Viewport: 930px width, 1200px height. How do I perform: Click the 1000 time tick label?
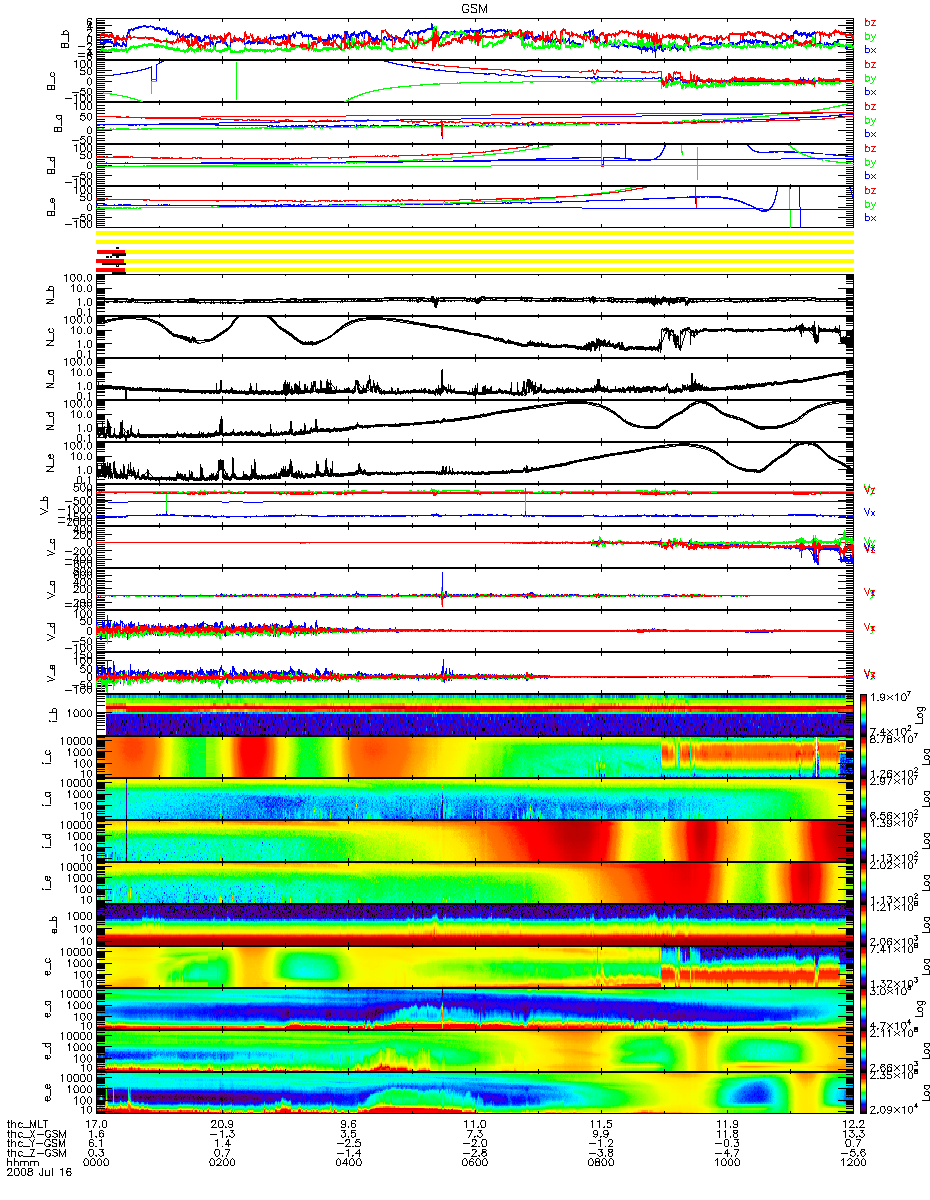(x=726, y=1162)
